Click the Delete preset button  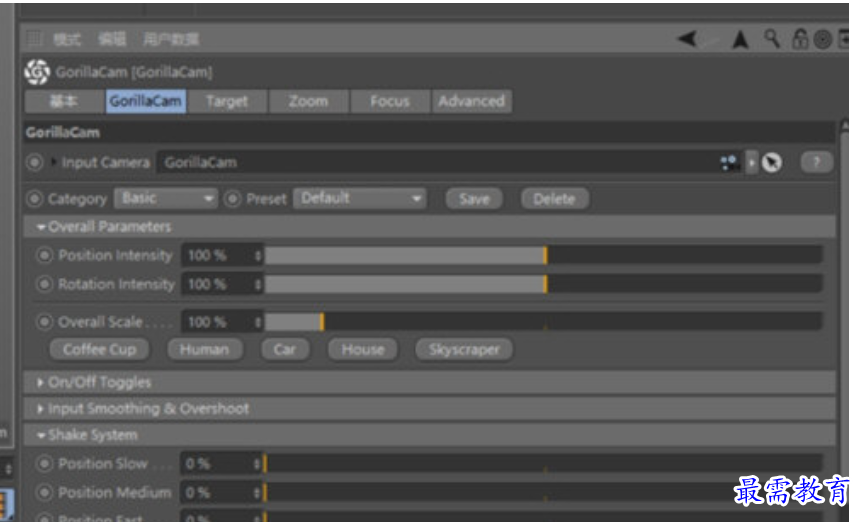pyautogui.click(x=554, y=199)
